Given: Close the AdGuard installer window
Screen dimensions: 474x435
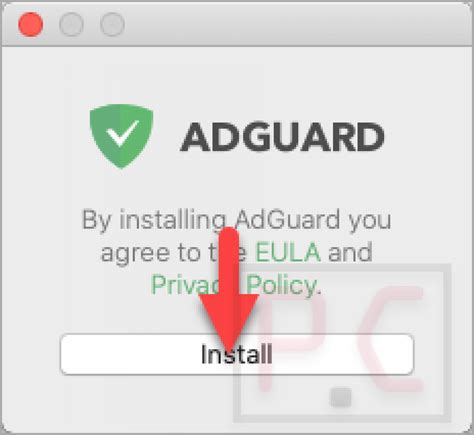Looking at the screenshot, I should [x=31, y=24].
